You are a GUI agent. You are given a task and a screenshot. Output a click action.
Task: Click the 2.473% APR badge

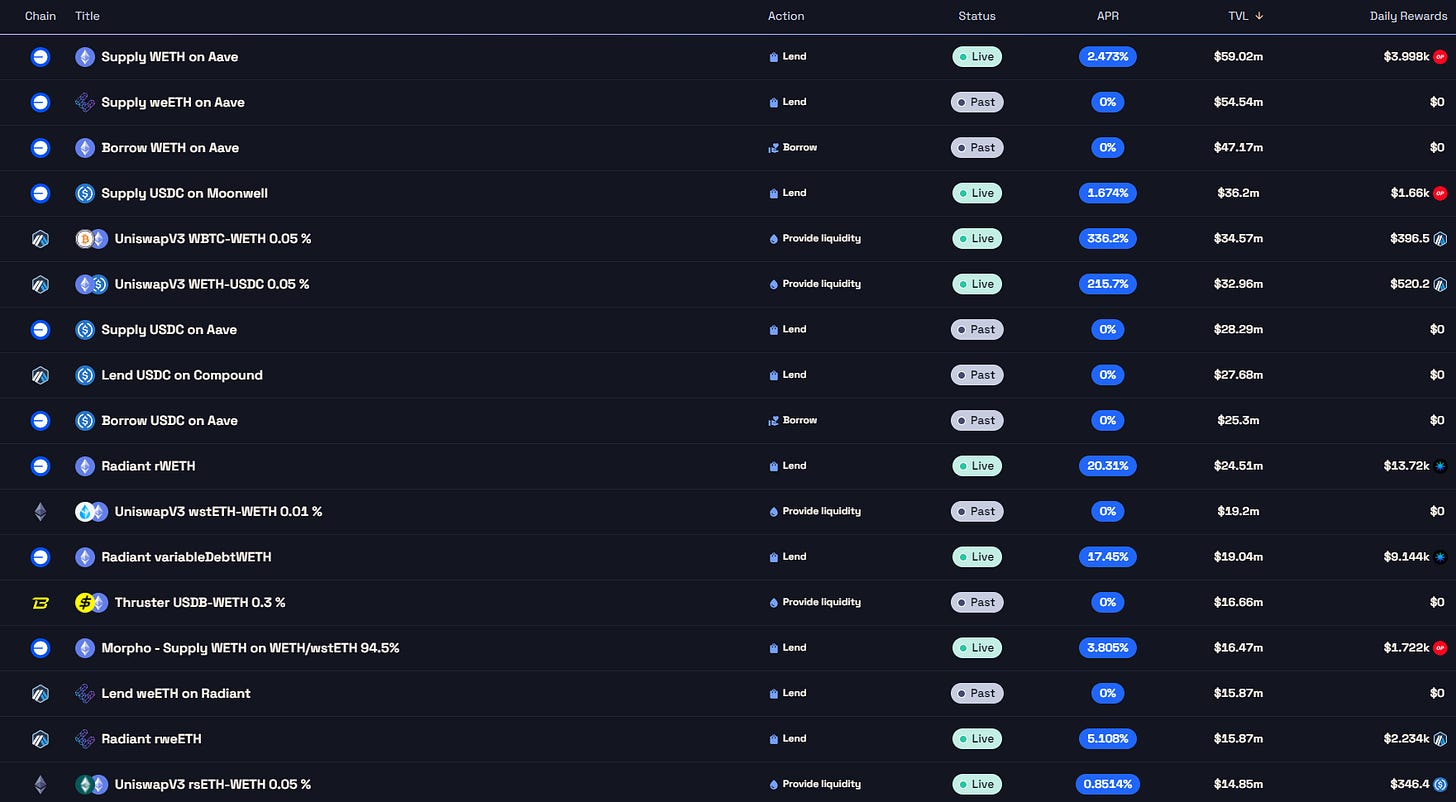[x=1108, y=57]
